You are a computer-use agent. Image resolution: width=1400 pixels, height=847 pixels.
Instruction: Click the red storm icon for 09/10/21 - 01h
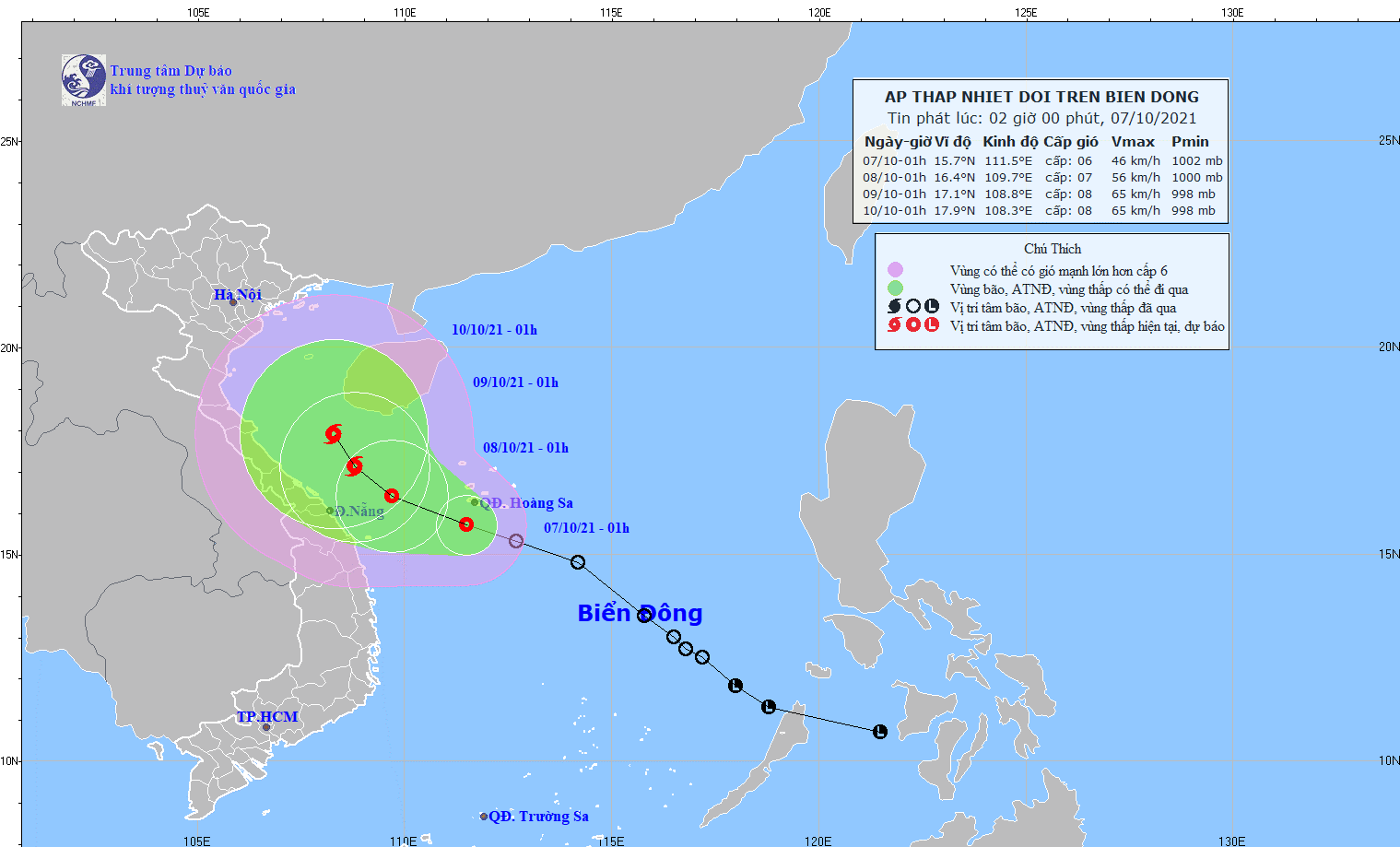tap(355, 466)
